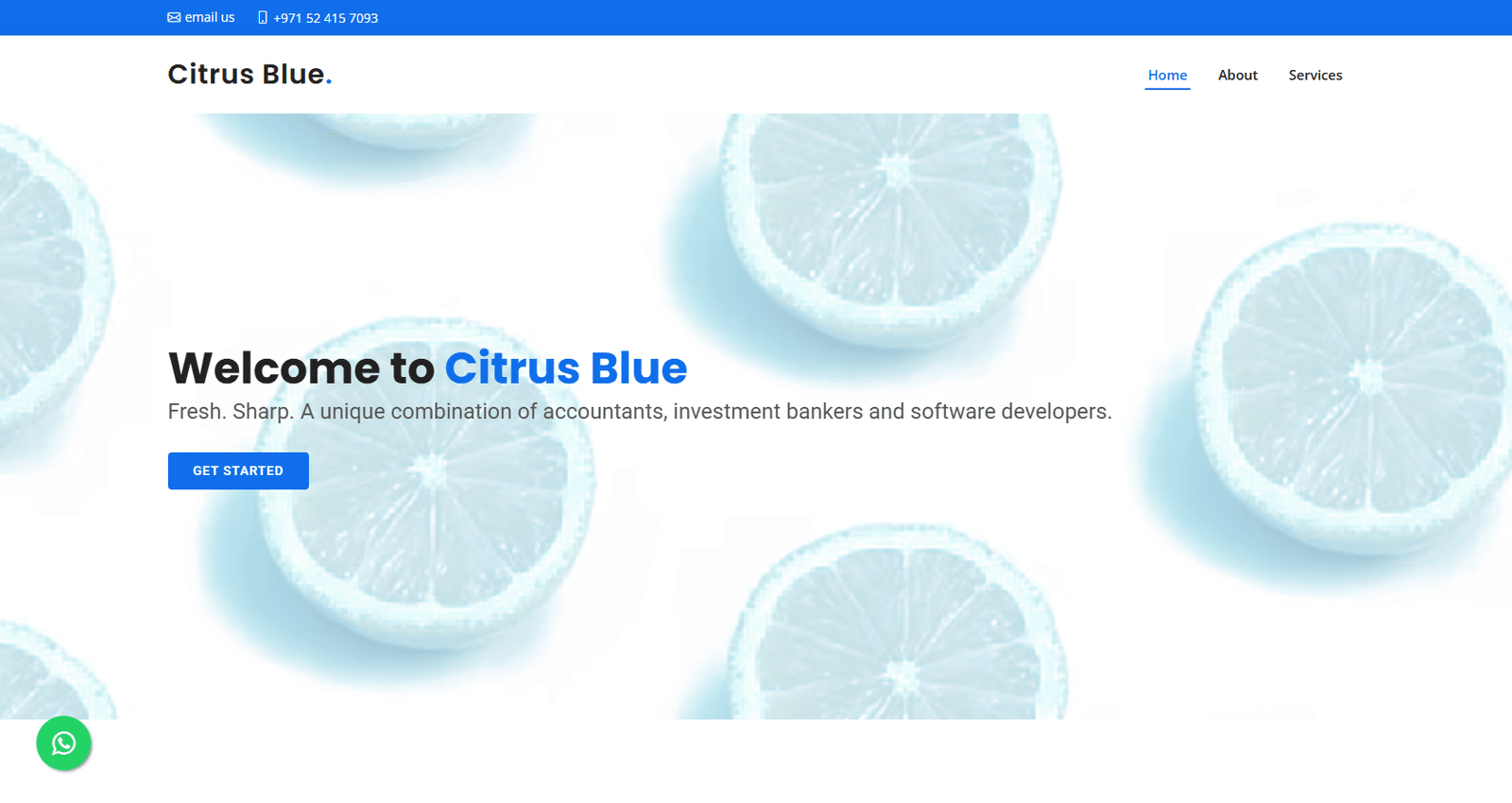
Task: Click the phone icon in top bar
Action: [x=263, y=18]
